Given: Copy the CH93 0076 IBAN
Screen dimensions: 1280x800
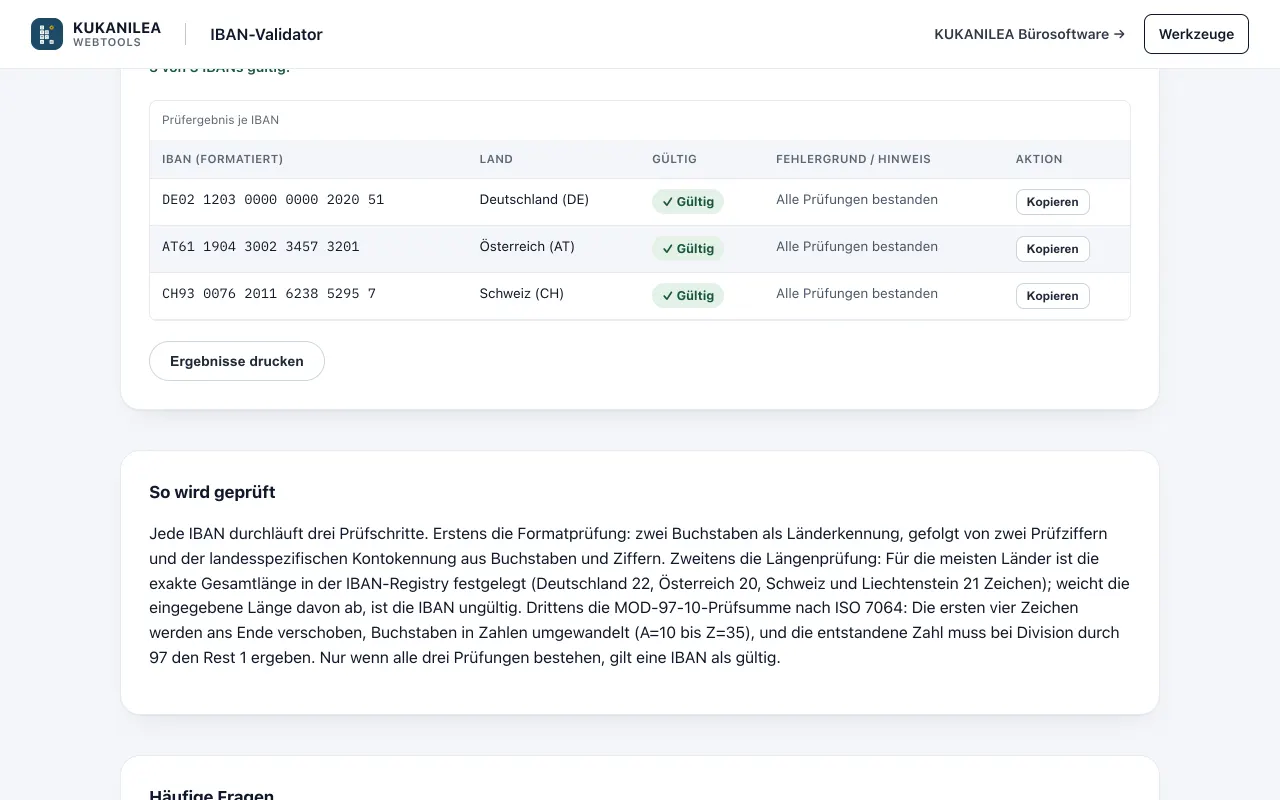Looking at the screenshot, I should (x=1052, y=296).
